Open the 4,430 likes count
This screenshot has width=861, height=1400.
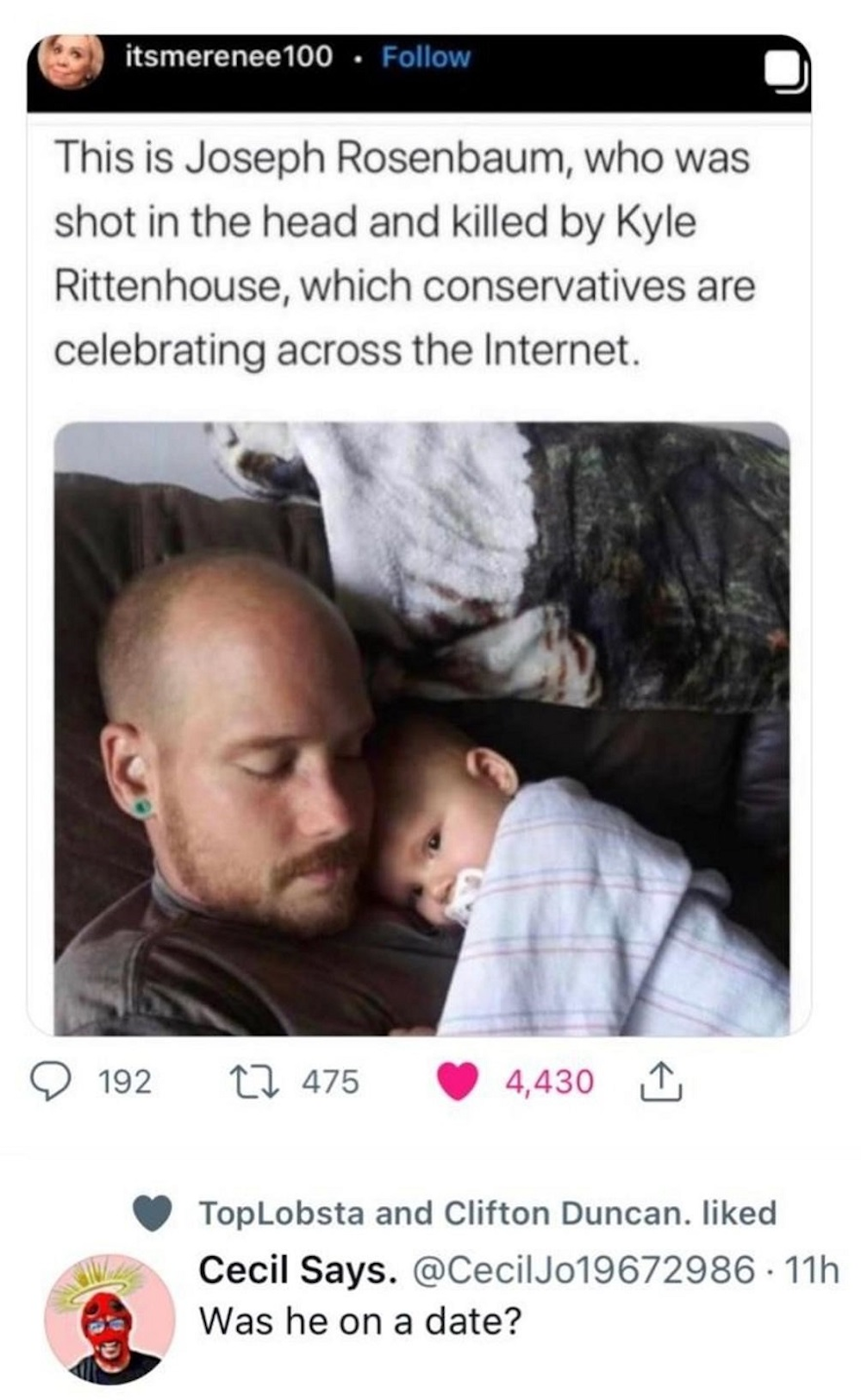pyautogui.click(x=549, y=1081)
